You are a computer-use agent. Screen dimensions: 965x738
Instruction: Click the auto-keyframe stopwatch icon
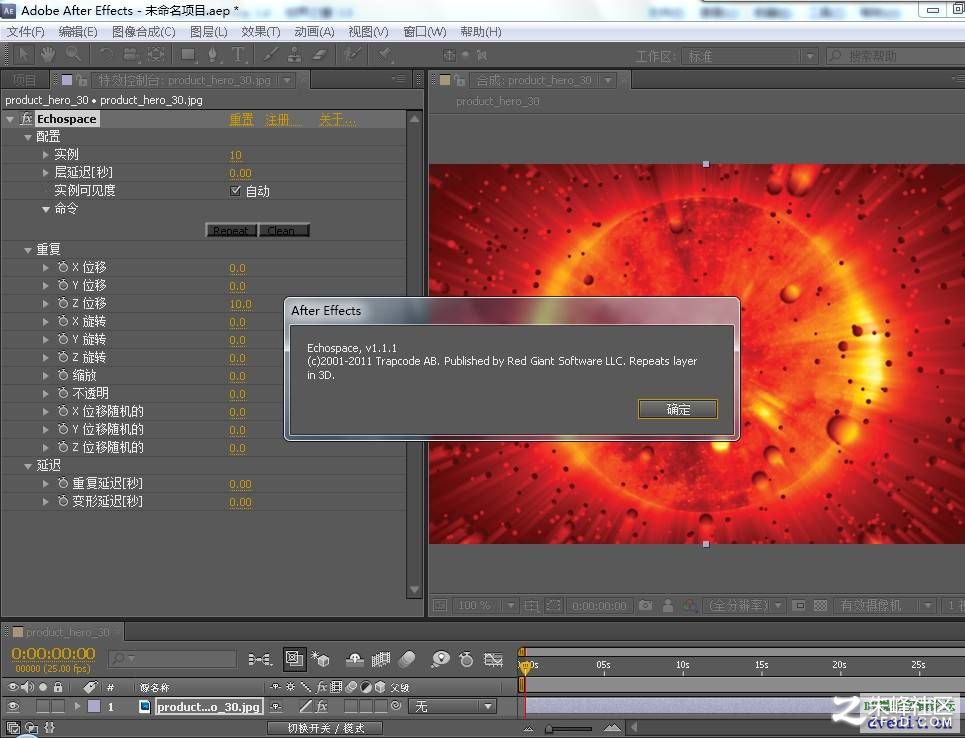pos(466,659)
